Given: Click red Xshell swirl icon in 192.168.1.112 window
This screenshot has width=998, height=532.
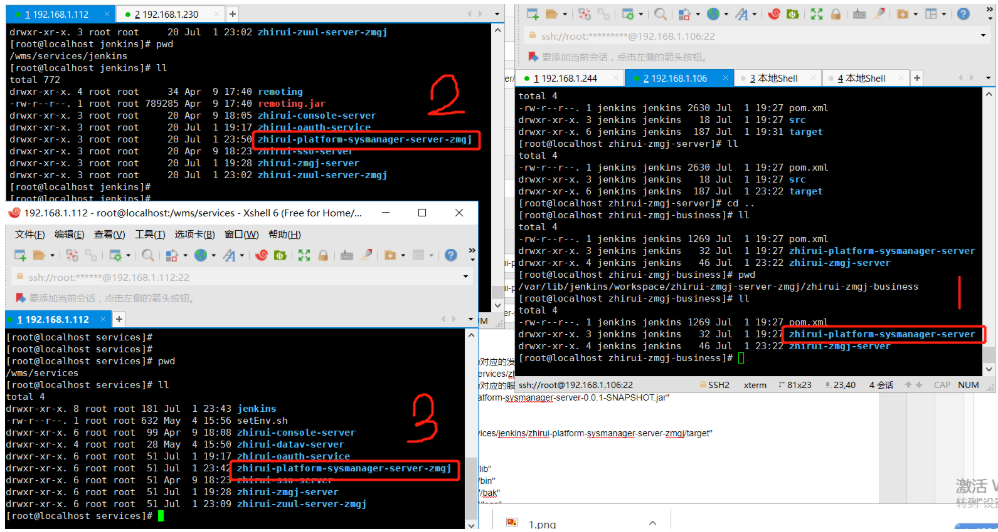Looking at the screenshot, I should tap(261, 255).
